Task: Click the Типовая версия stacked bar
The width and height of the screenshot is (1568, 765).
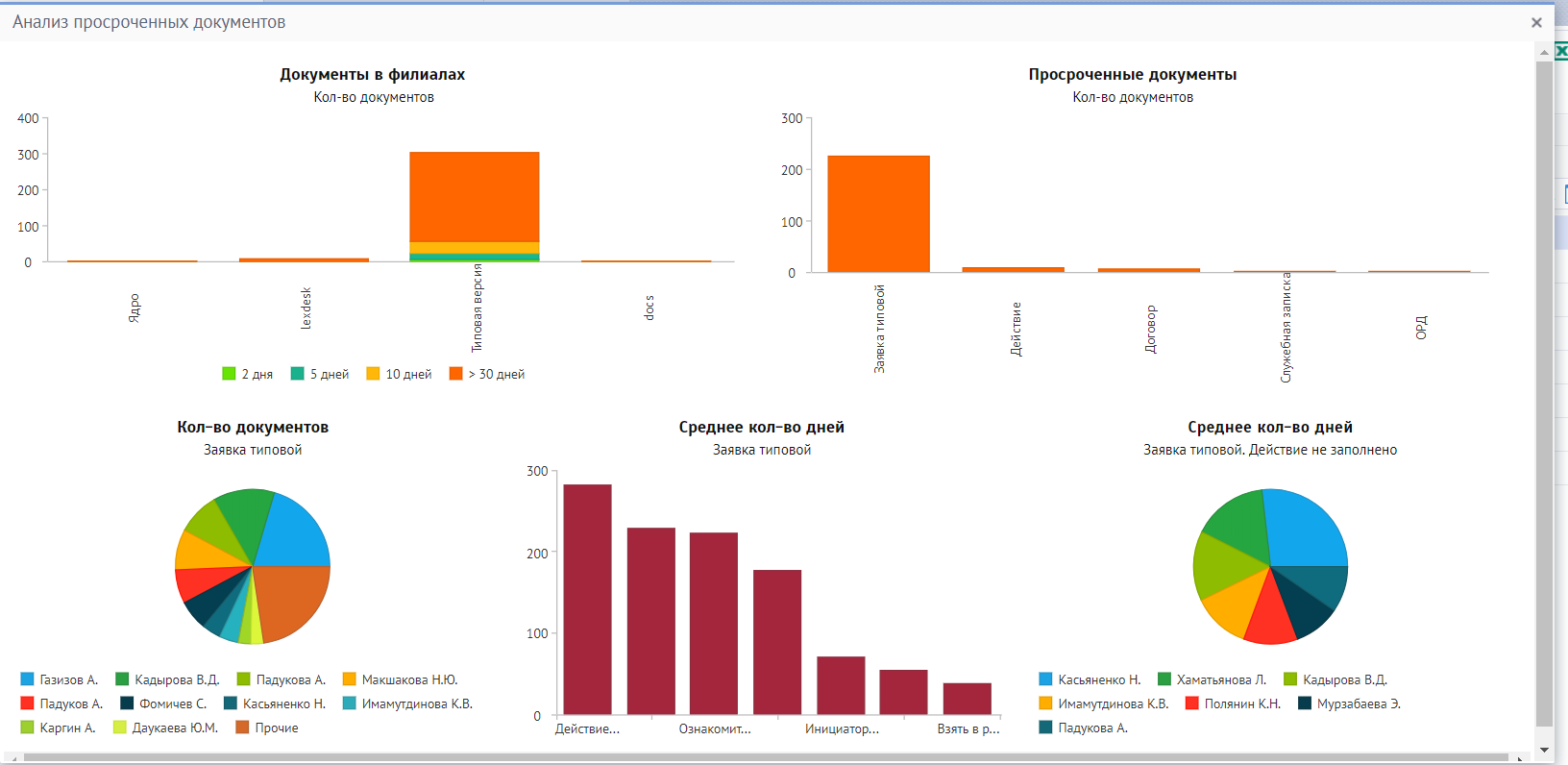Action: click(x=475, y=207)
